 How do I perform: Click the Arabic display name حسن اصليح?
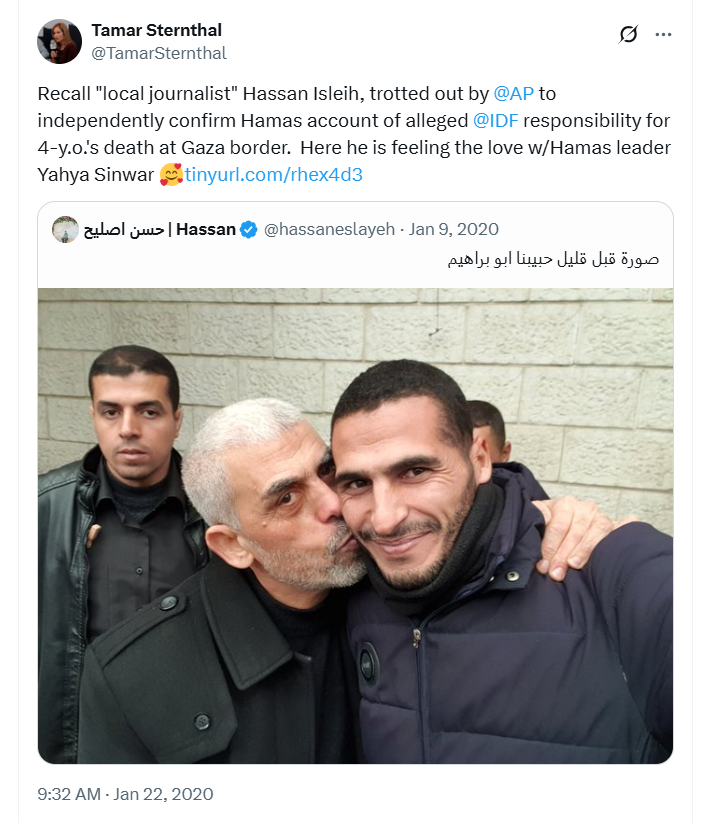(124, 230)
